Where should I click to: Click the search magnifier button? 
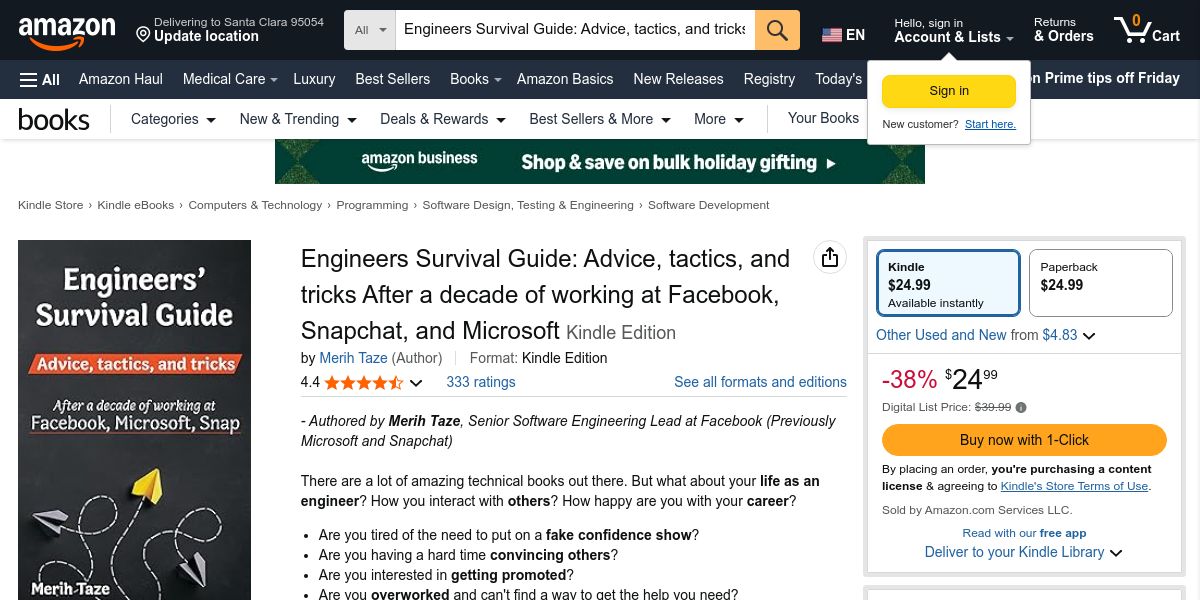point(777,30)
